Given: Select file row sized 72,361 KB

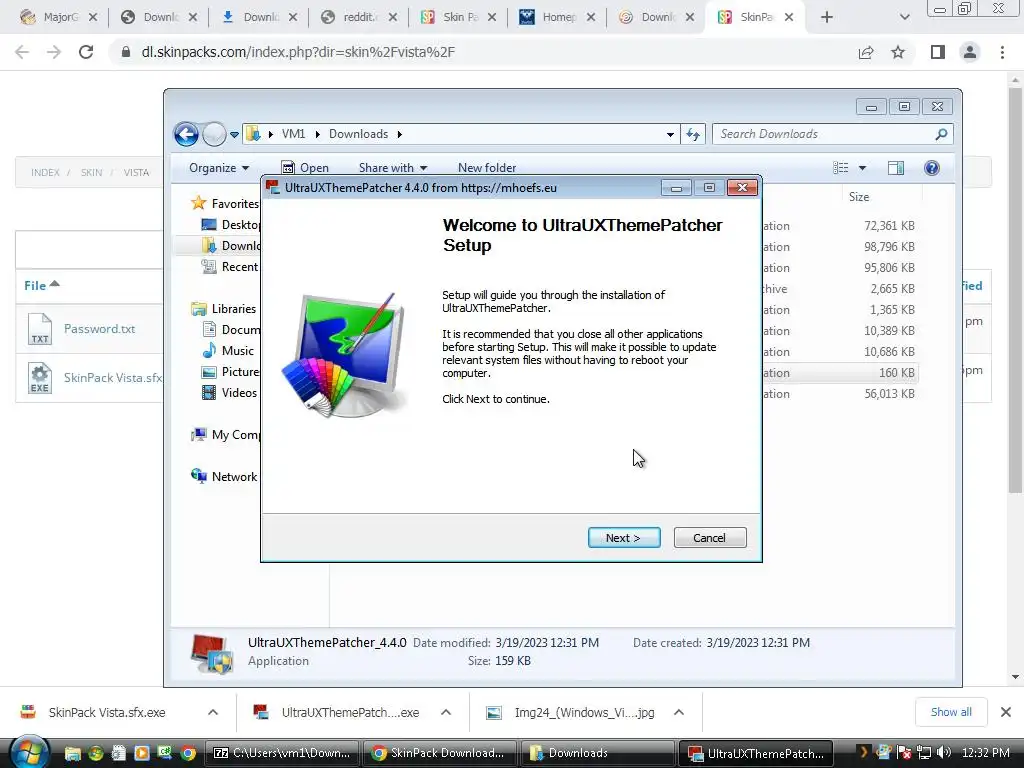Looking at the screenshot, I should click(x=840, y=226).
